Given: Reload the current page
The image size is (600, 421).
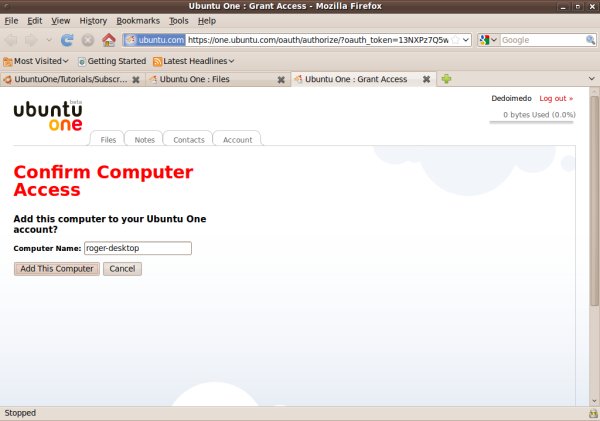Looking at the screenshot, I should coord(67,40).
